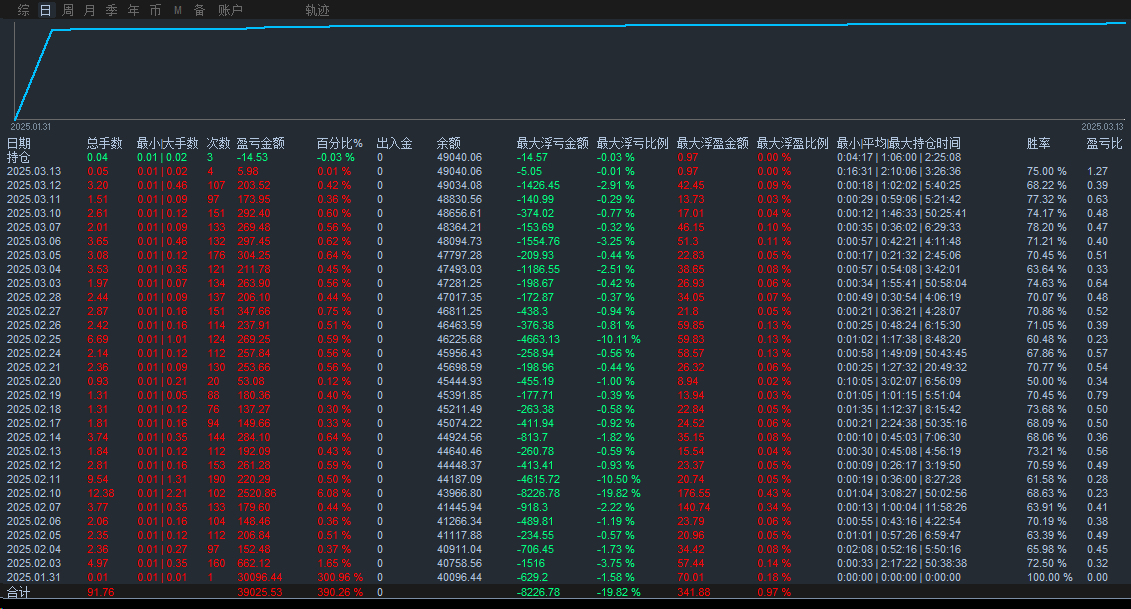Select the 2025.02.28 date row
This screenshot has width=1131, height=609.
pos(34,297)
